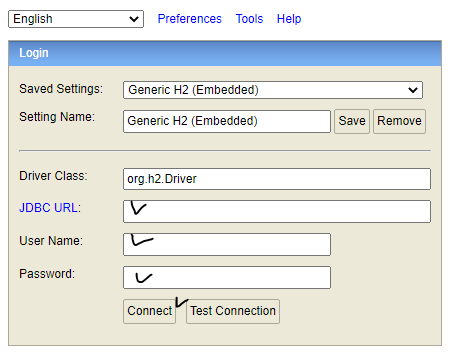Click the Password input field
This screenshot has height=362, width=457.
coord(227,277)
